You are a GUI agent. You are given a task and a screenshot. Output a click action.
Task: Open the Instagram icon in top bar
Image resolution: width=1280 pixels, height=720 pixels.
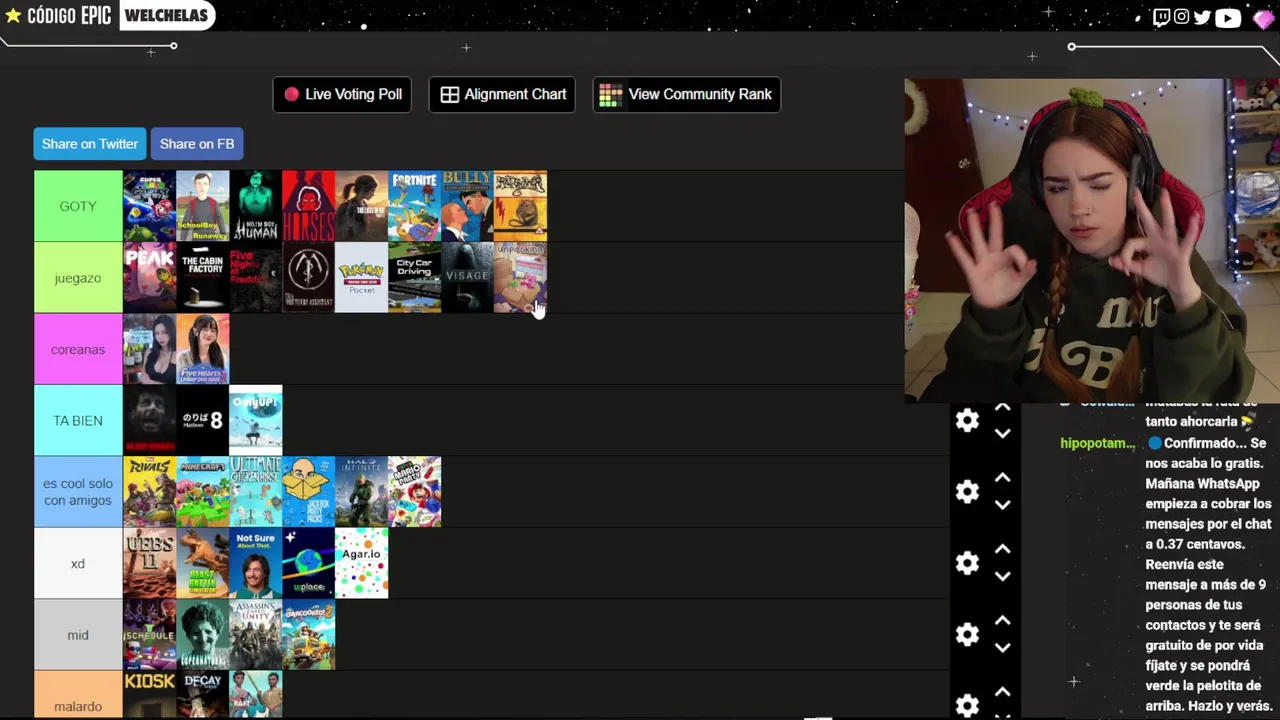click(x=1181, y=17)
